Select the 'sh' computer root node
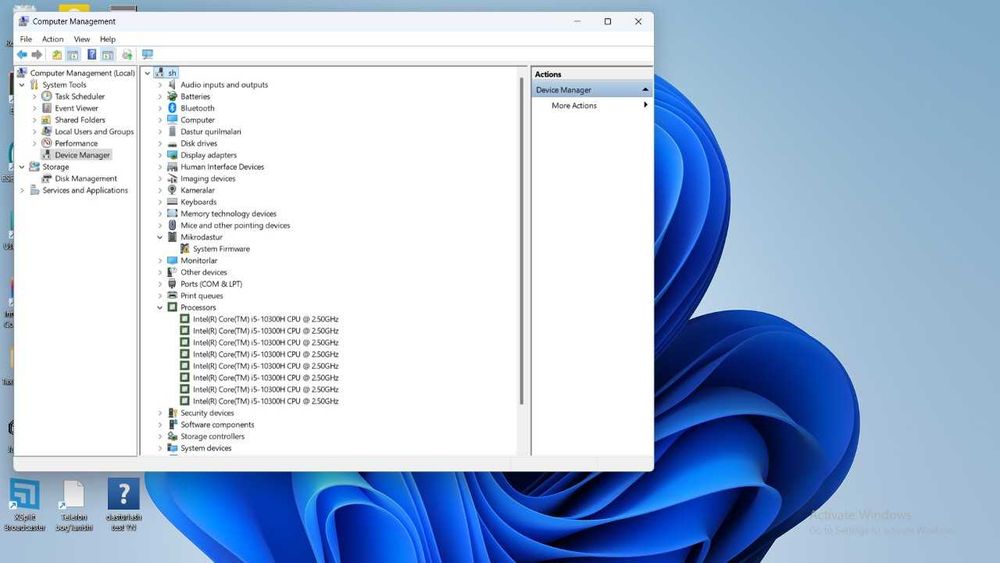Viewport: 1000px width, 563px height. (172, 73)
